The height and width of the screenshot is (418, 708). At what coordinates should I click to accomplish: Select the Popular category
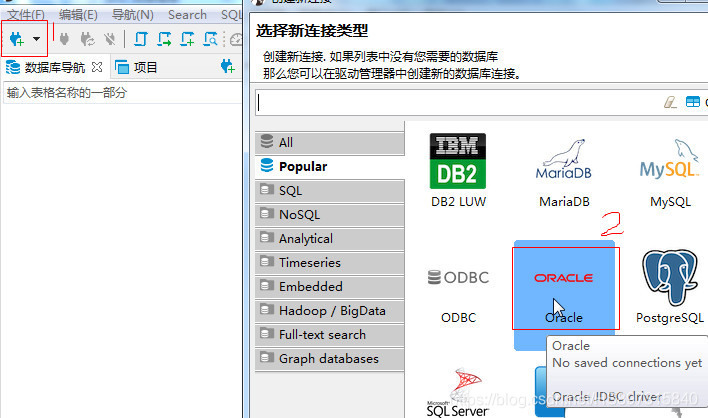click(330, 167)
